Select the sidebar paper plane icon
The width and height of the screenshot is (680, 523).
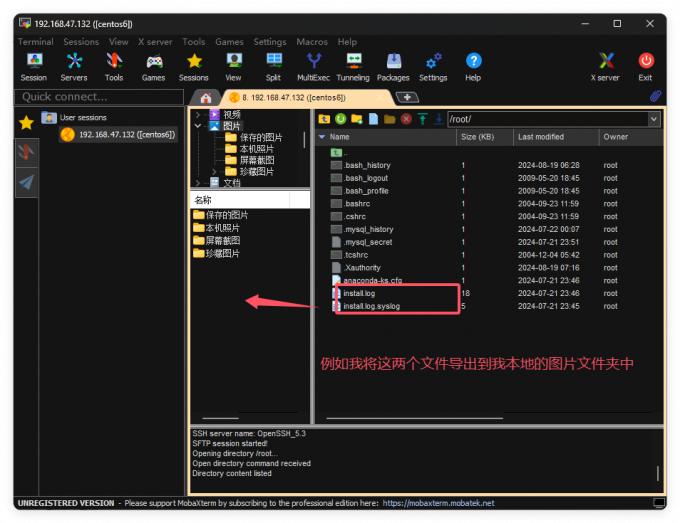(x=26, y=182)
